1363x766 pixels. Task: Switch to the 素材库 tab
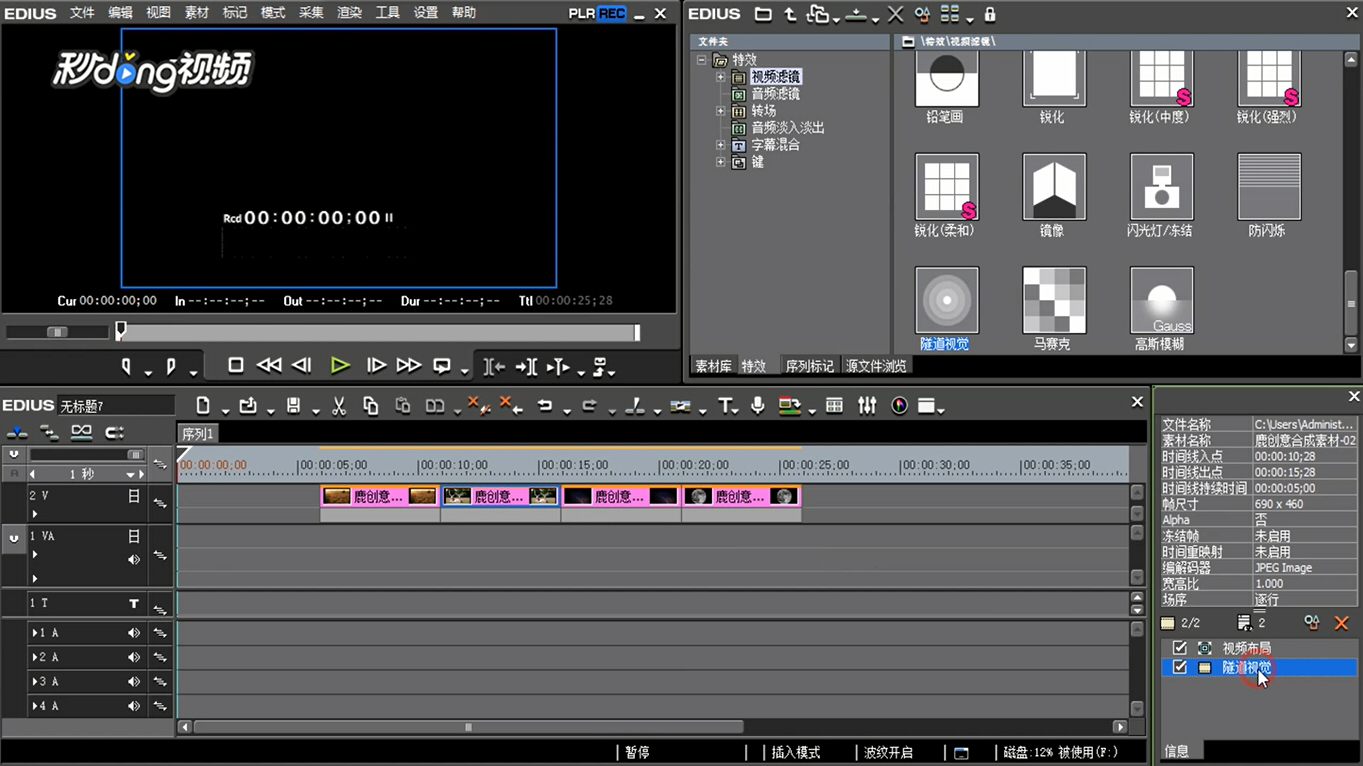(x=713, y=366)
